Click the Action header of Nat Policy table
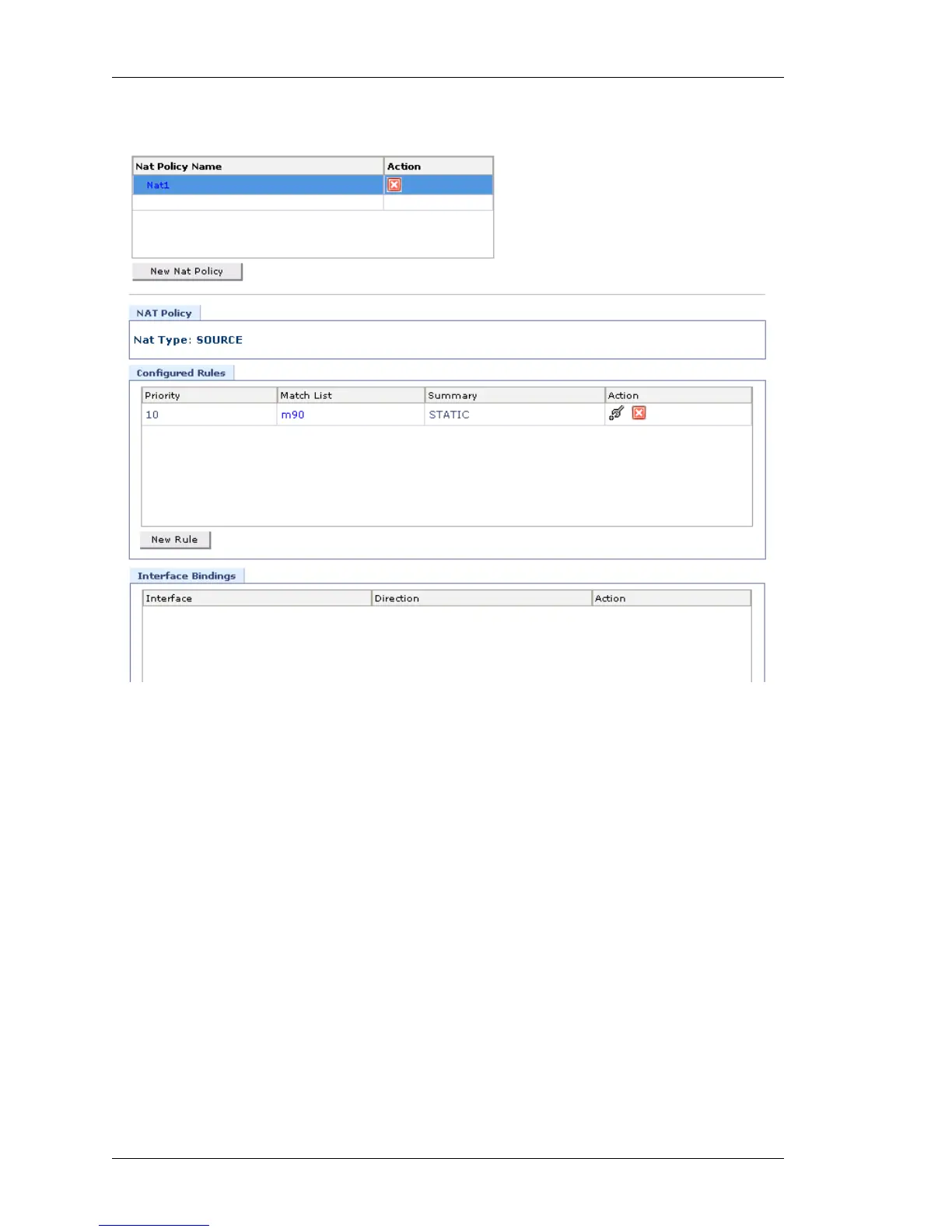Image resolution: width=952 pixels, height=1232 pixels. coord(439,166)
